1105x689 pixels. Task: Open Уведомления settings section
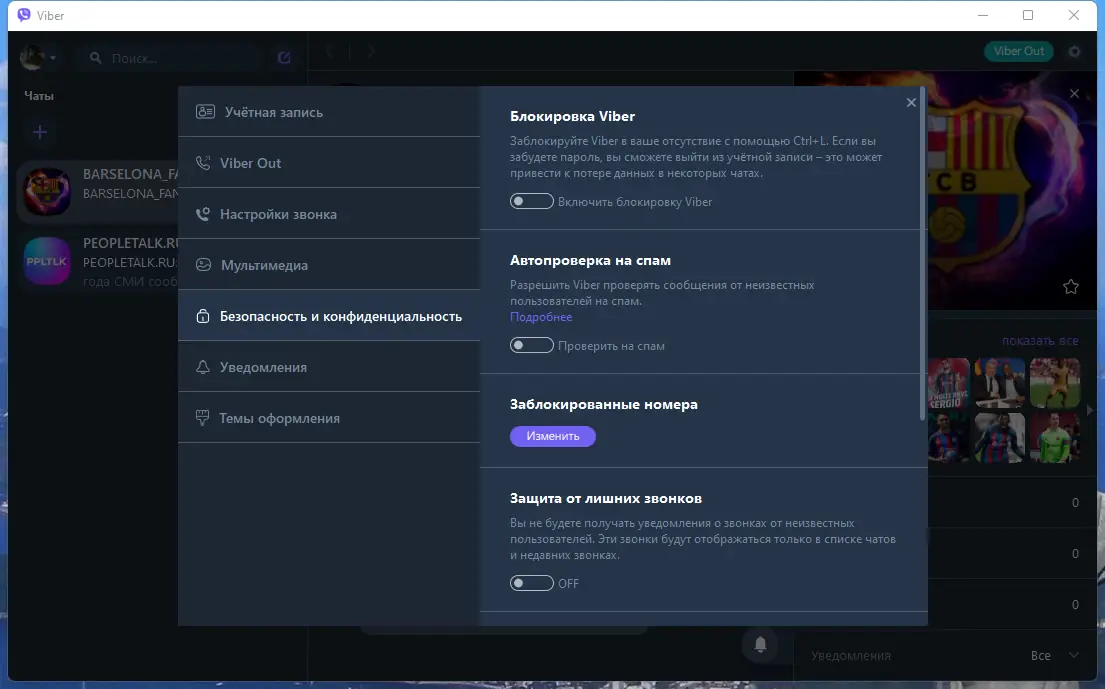[x=329, y=367]
